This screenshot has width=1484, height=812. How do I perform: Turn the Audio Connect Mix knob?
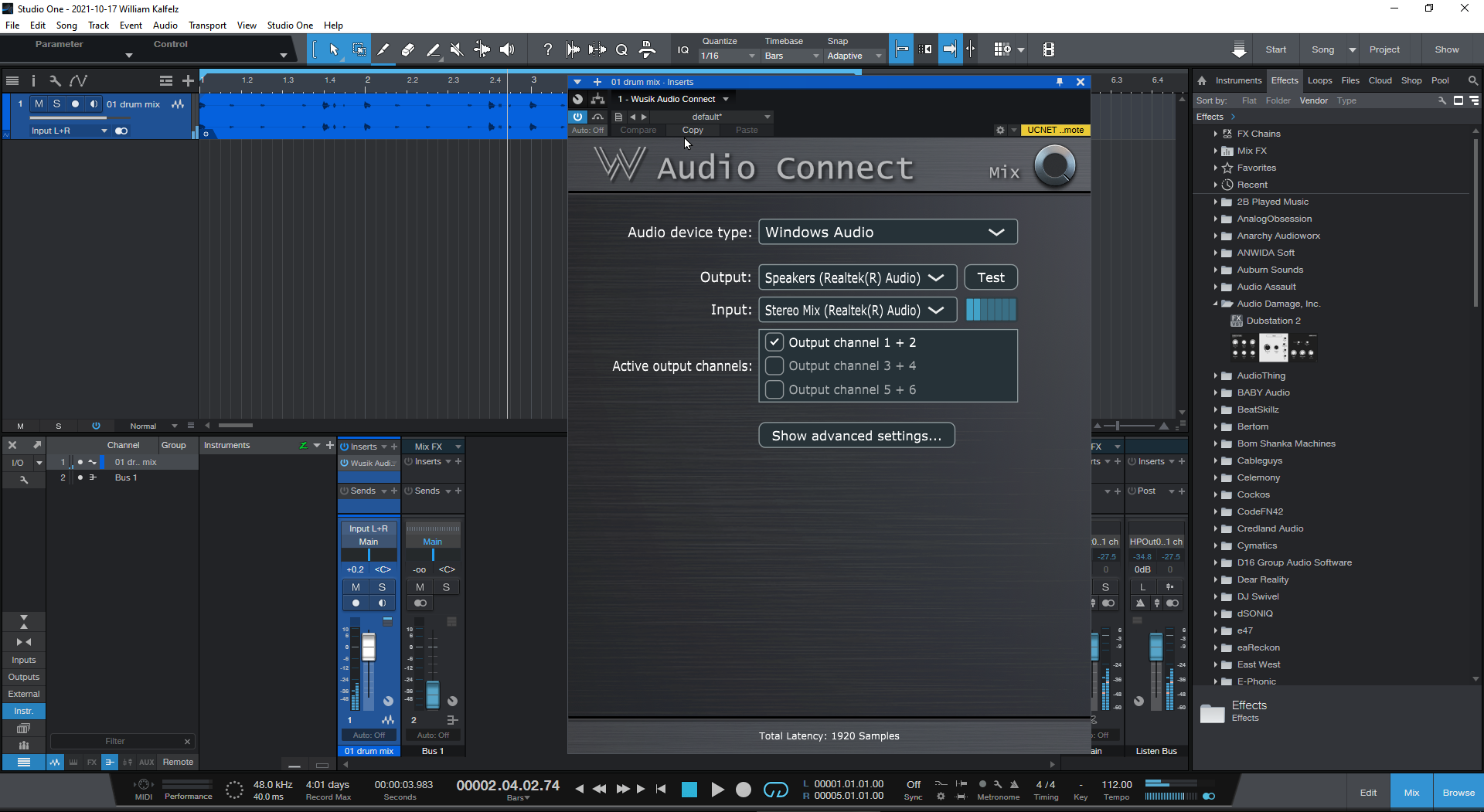[1054, 166]
